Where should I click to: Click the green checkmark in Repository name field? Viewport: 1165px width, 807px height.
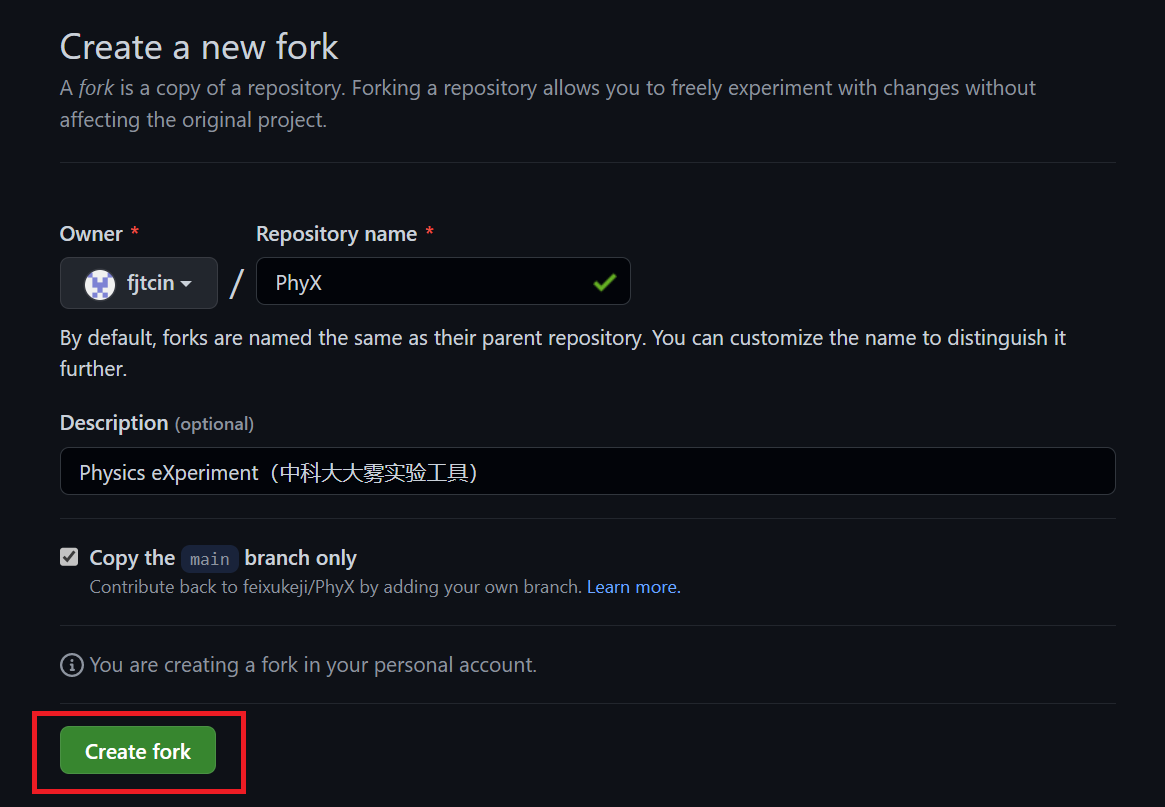click(x=605, y=282)
